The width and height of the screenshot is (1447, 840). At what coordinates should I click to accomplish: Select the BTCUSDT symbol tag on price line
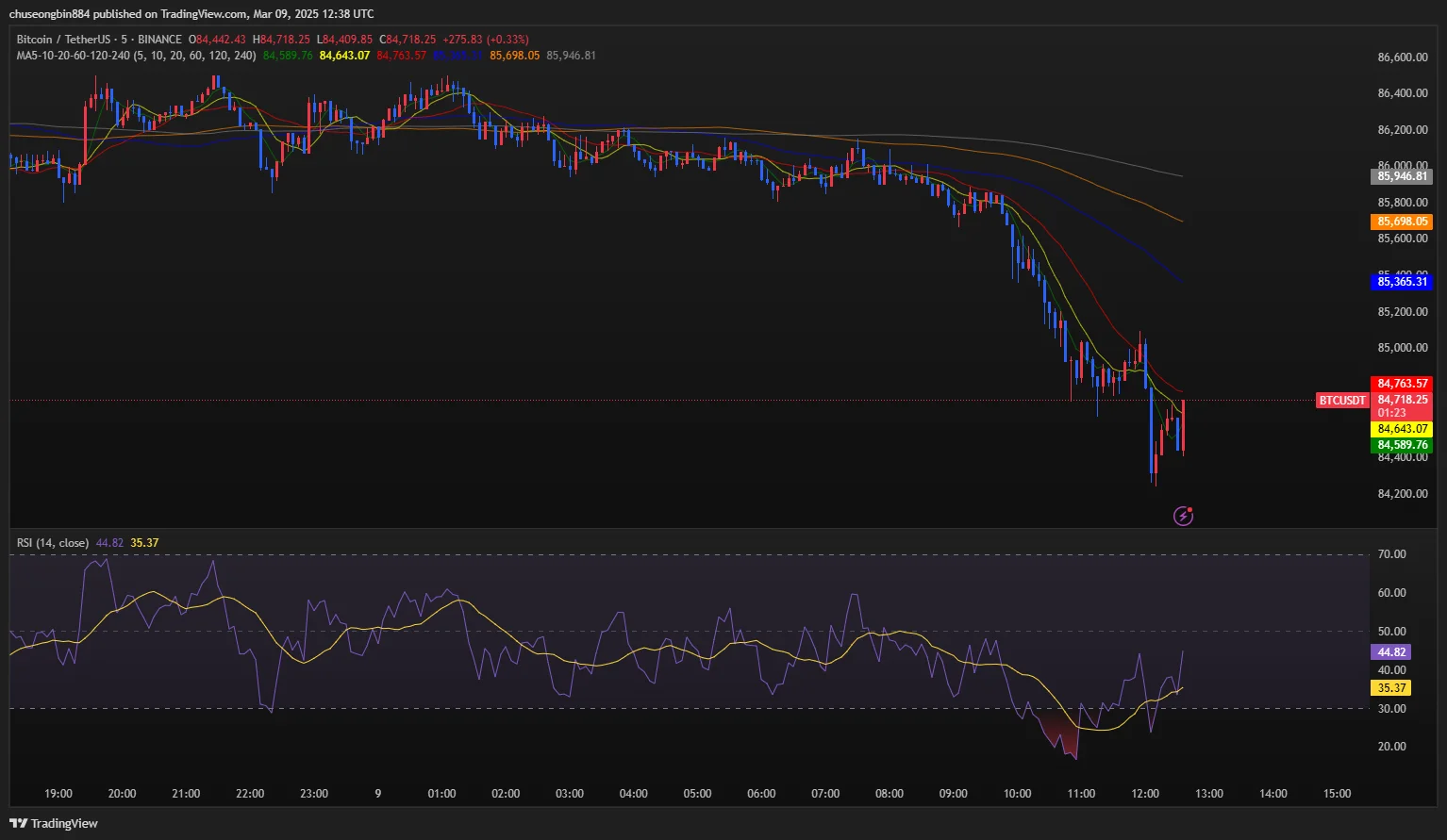pos(1341,401)
